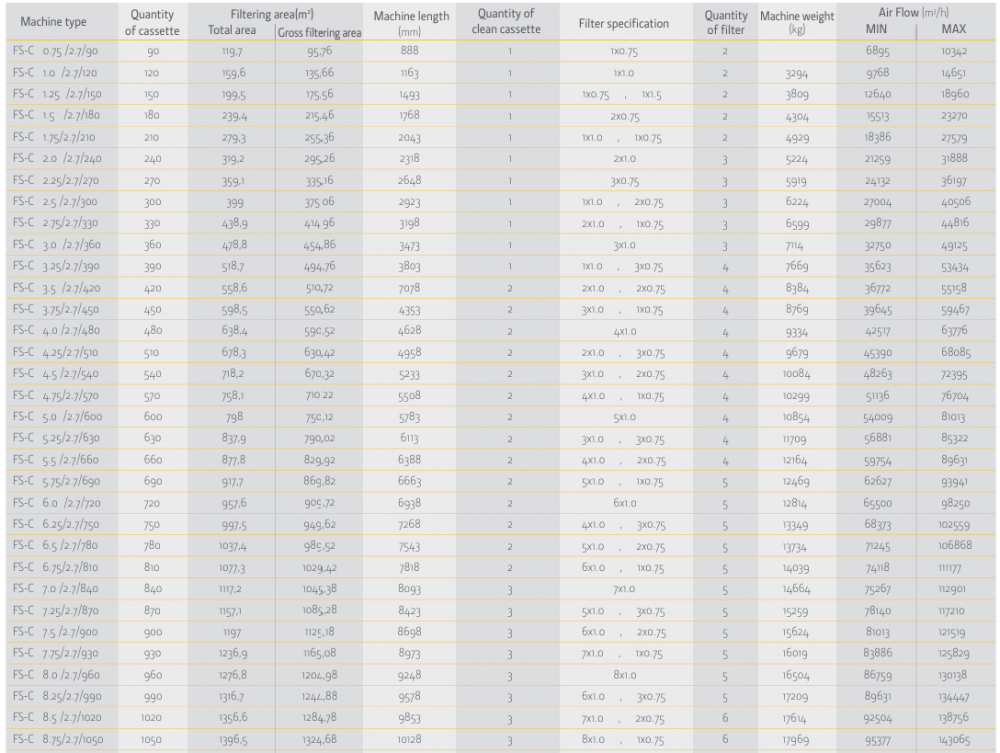This screenshot has width=1000, height=753.
Task: Click MAX air flow value "106868"
Action: [x=954, y=546]
